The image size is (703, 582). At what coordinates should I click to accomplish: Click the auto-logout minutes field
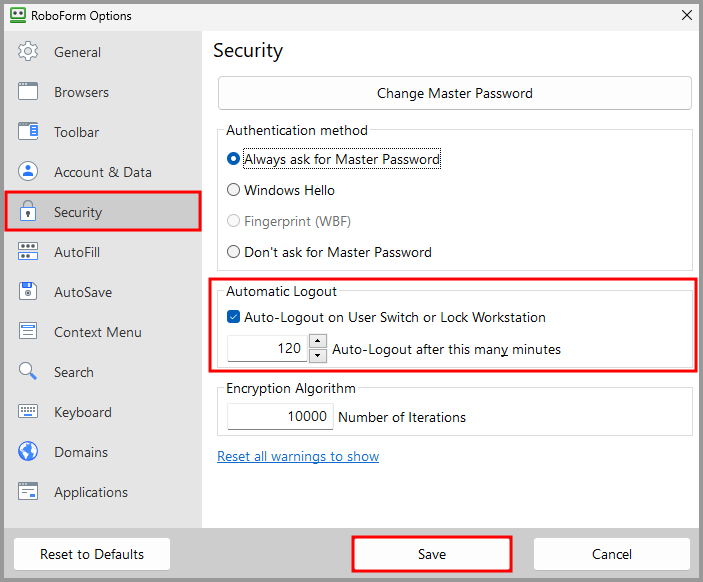pyautogui.click(x=267, y=348)
